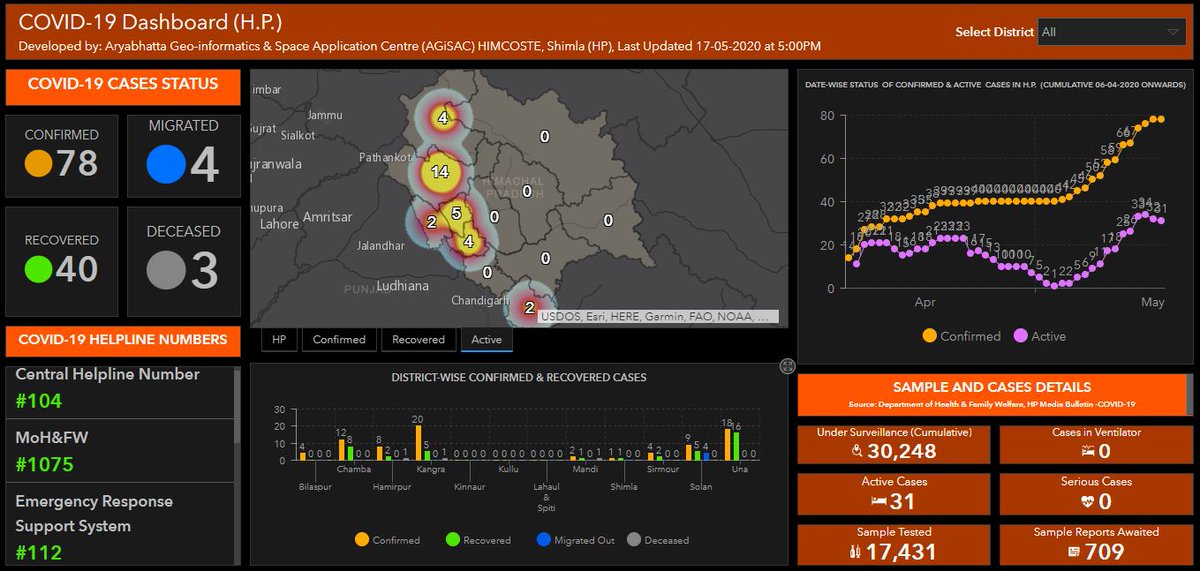
Task: Click the map cluster marker showing 14
Action: pos(440,172)
